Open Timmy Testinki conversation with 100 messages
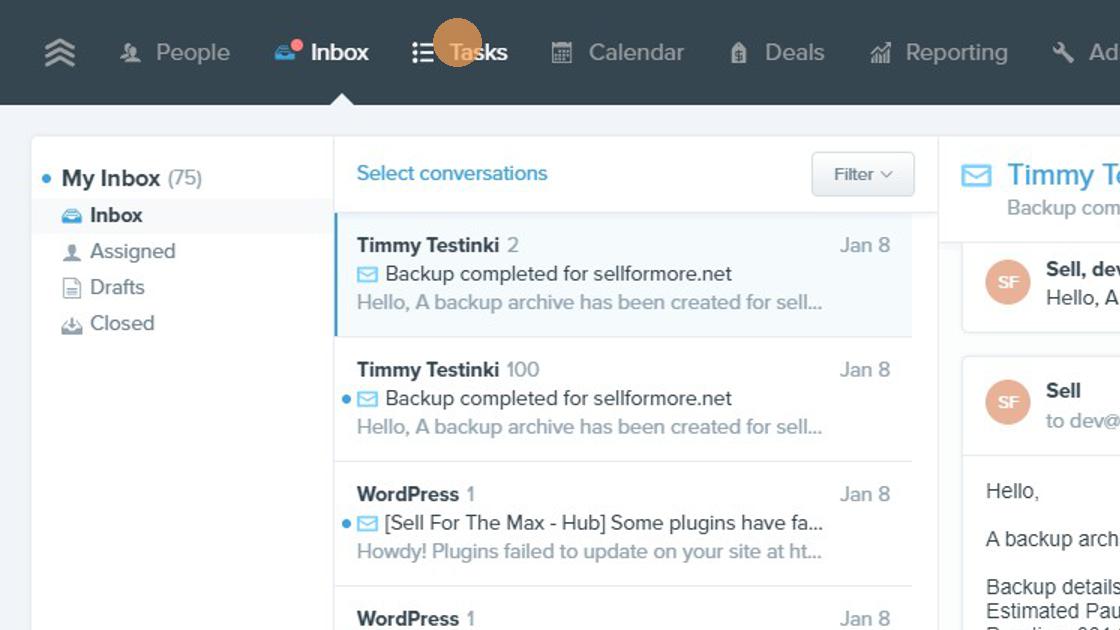 tap(623, 399)
